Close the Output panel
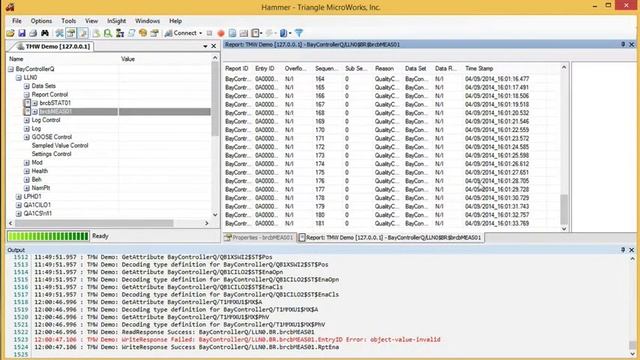 click(631, 249)
